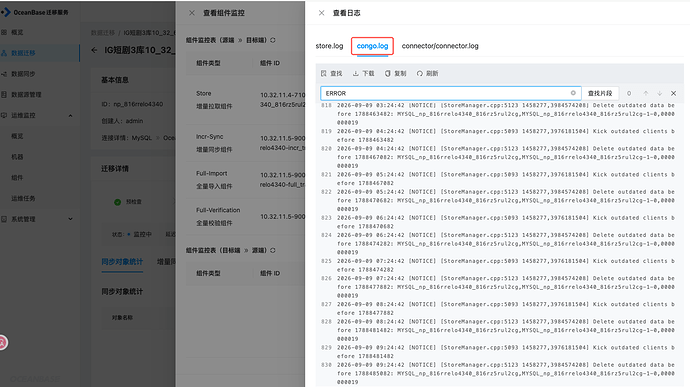The width and height of the screenshot is (690, 387).
Task: Click the OceanBase 迁移服务 logo
Action: (35, 12)
